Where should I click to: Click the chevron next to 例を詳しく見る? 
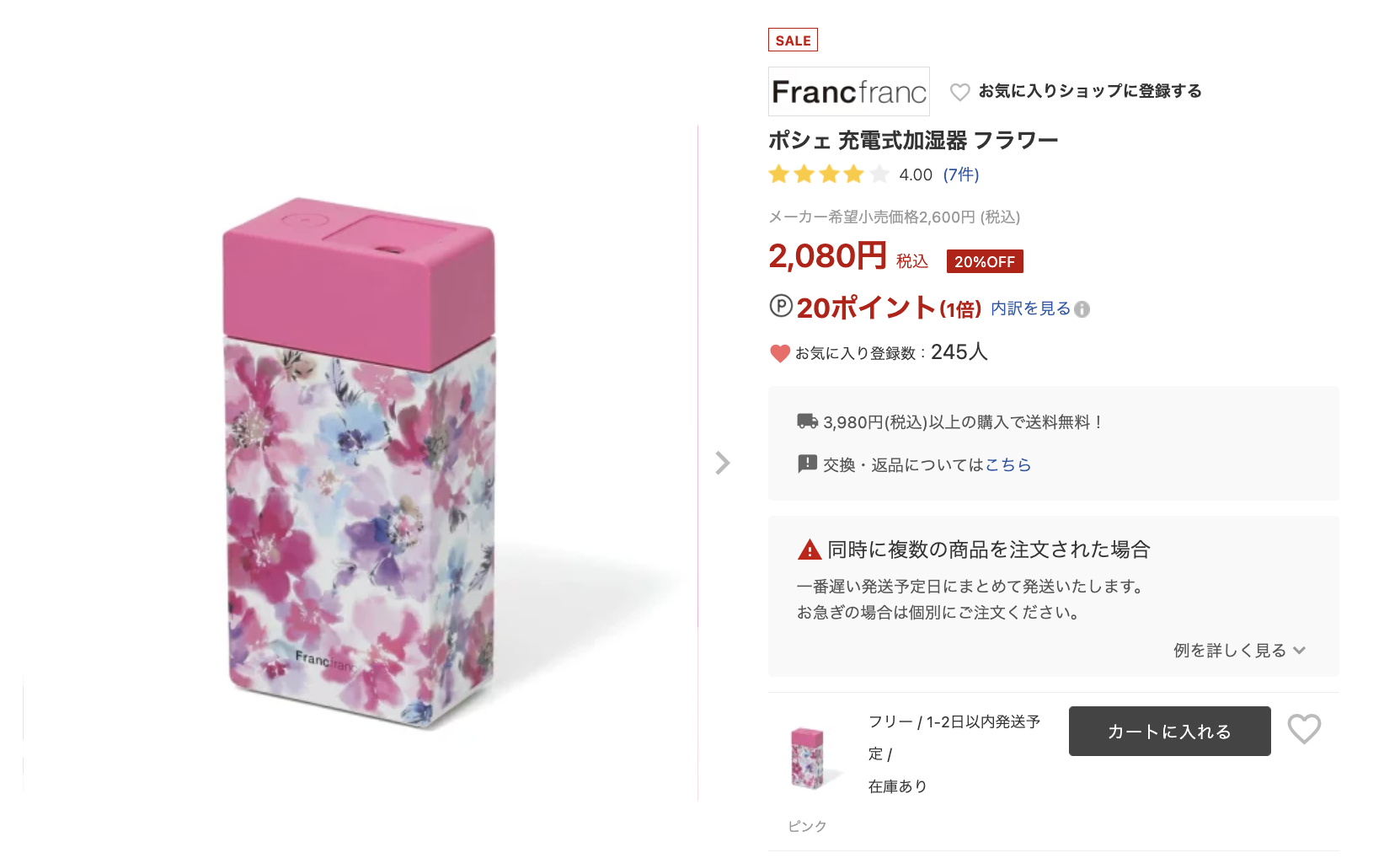pos(1299,651)
